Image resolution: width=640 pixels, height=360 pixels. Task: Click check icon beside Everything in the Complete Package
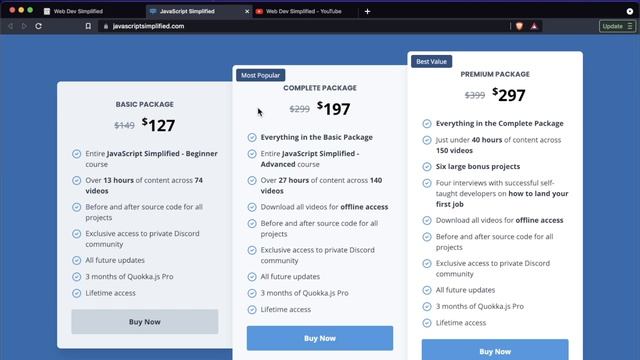[x=427, y=124]
